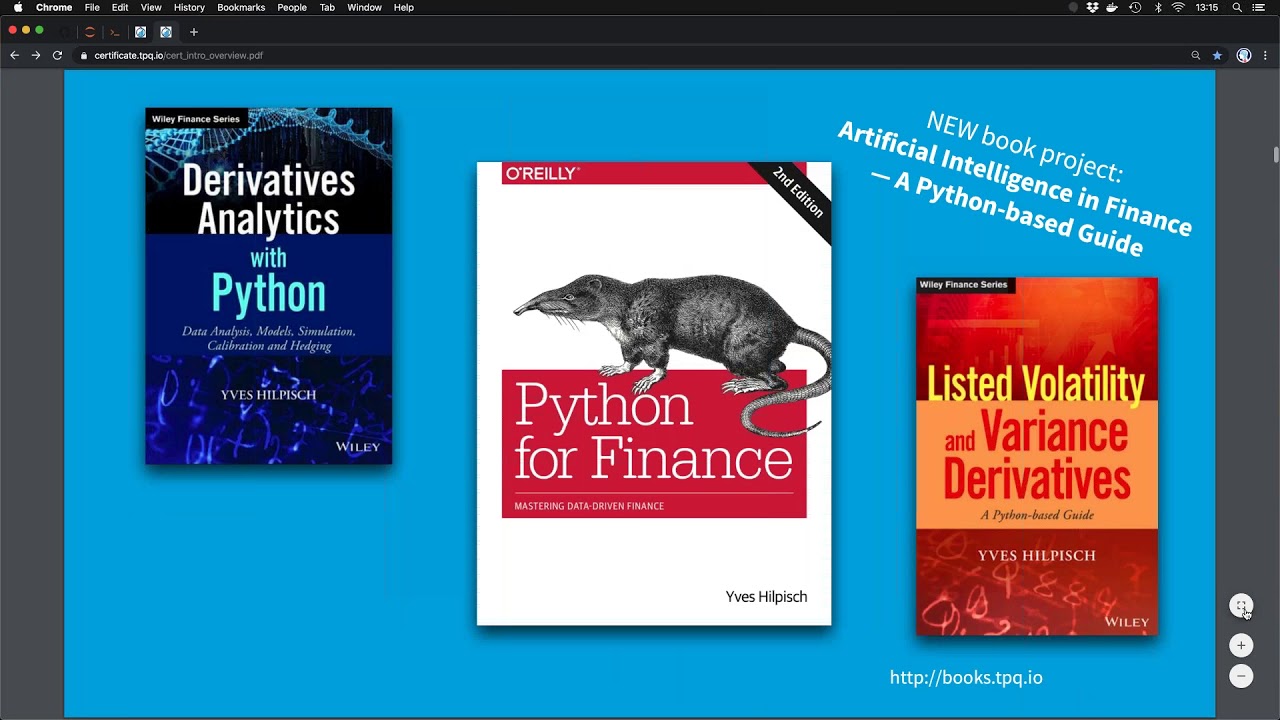
Task: Open the Edit menu
Action: coord(120,7)
